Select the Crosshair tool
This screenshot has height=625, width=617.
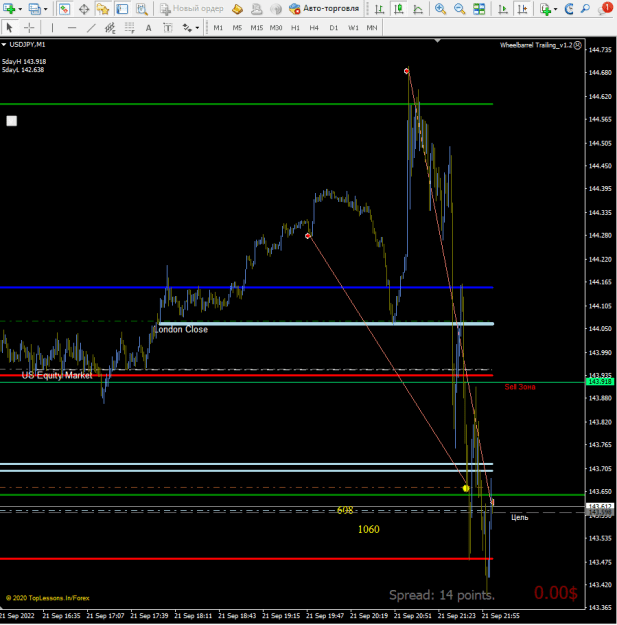click(x=29, y=28)
